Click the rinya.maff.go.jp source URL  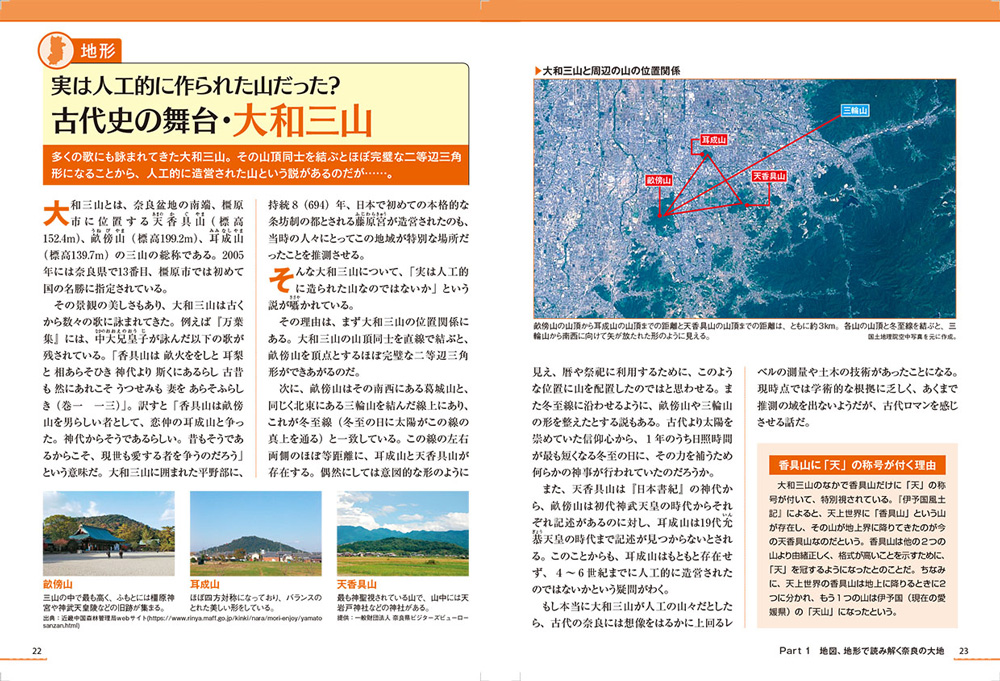182,622
